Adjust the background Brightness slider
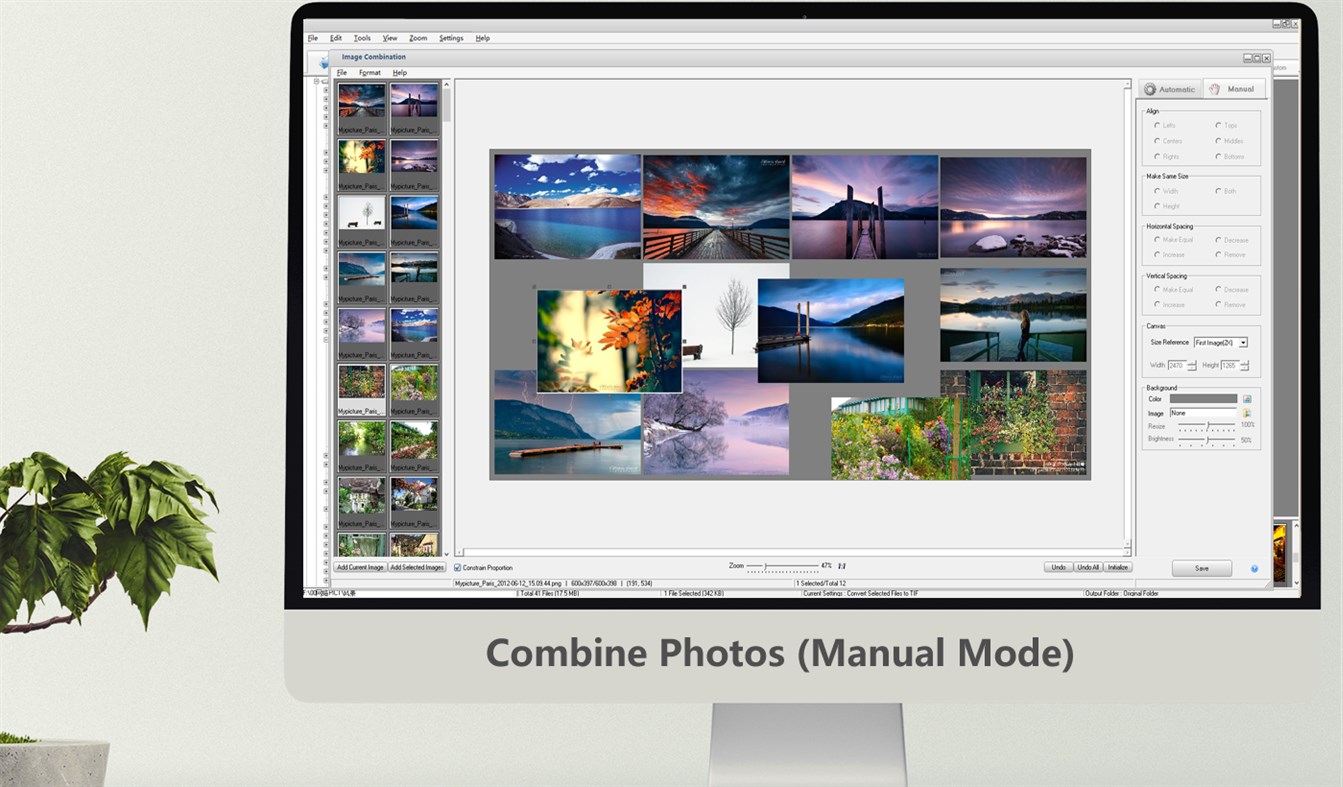 [1206, 438]
